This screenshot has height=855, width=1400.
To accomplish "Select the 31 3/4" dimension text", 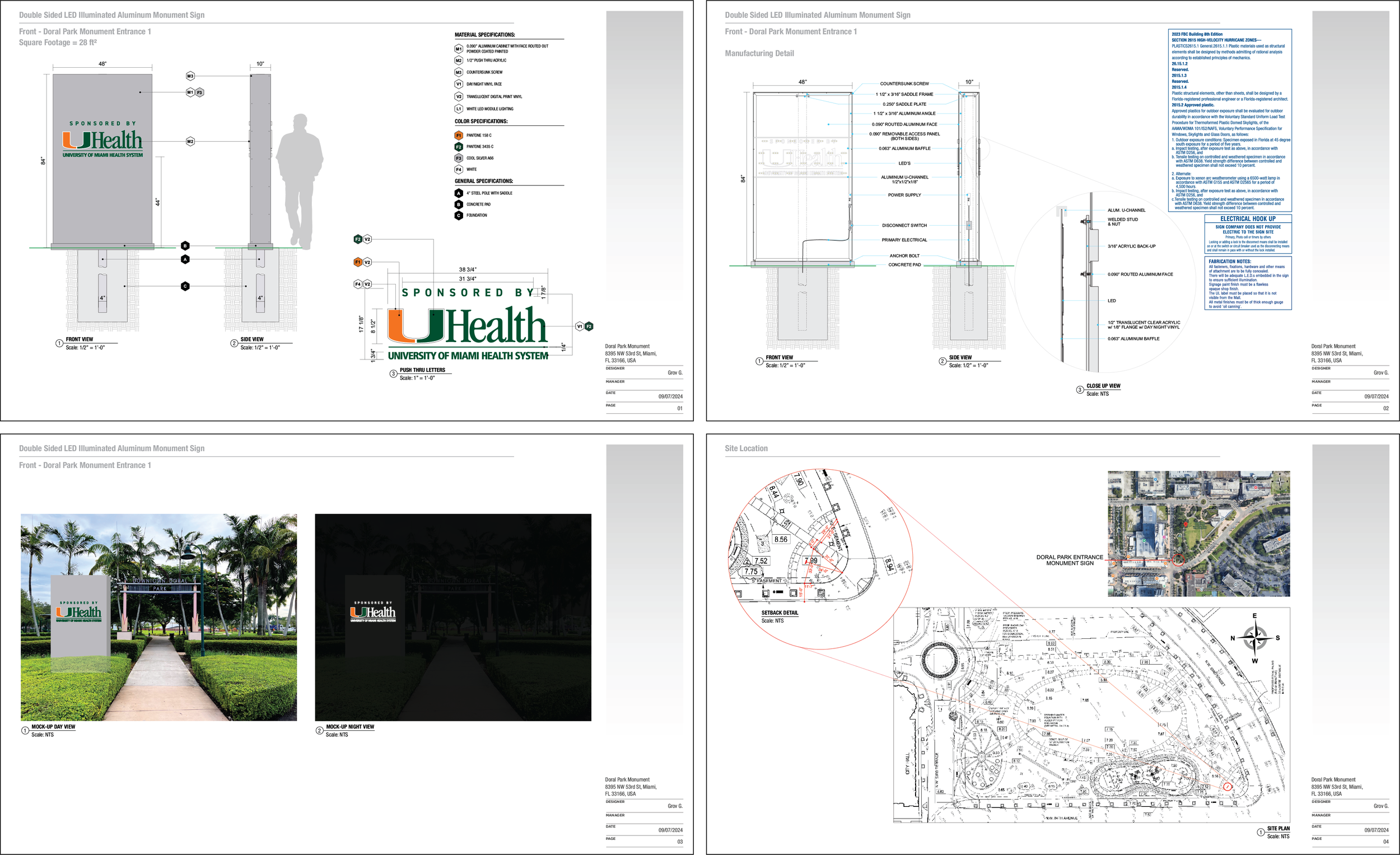I will 468,279.
